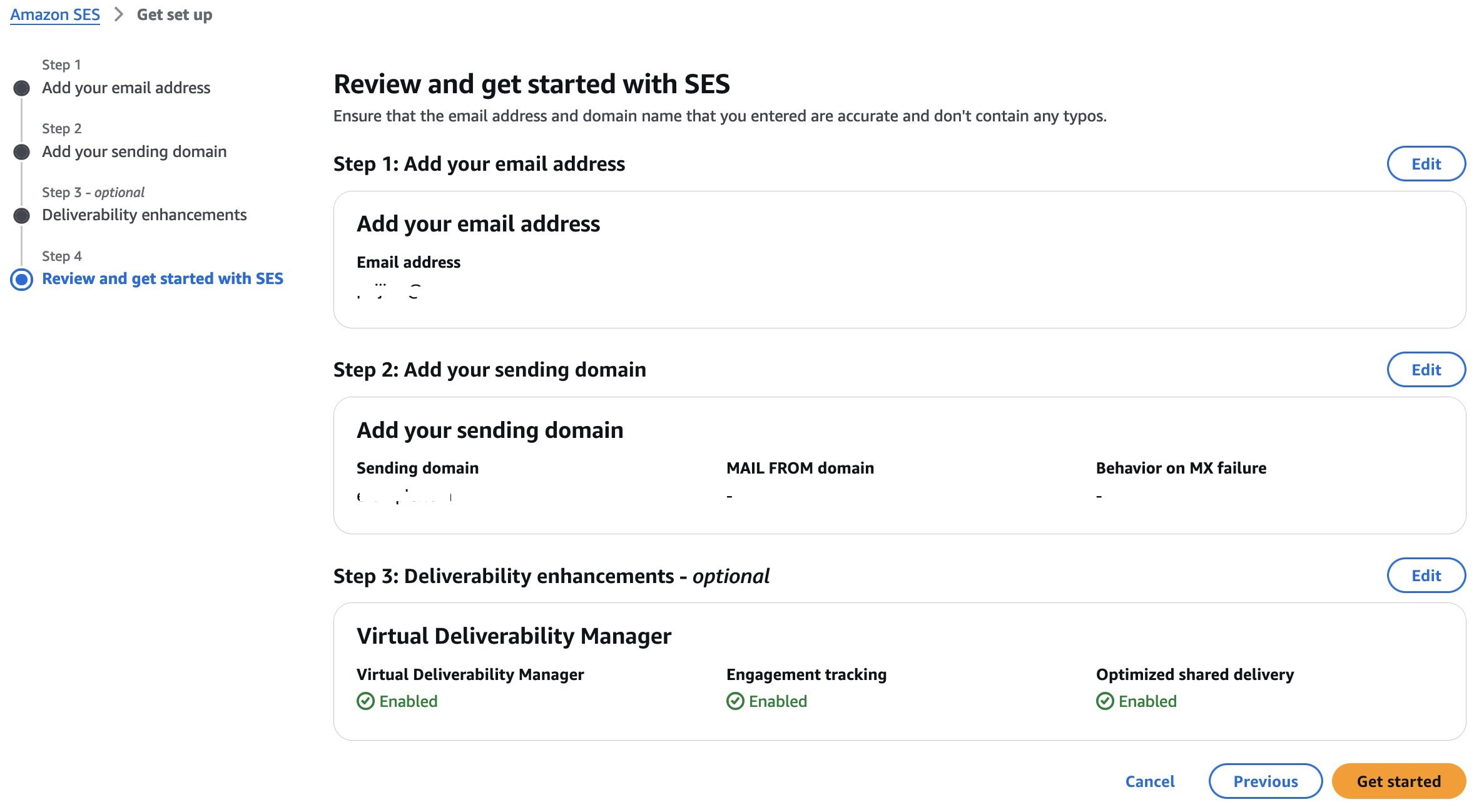
Task: Select Review and get started with SES step
Action: [163, 278]
